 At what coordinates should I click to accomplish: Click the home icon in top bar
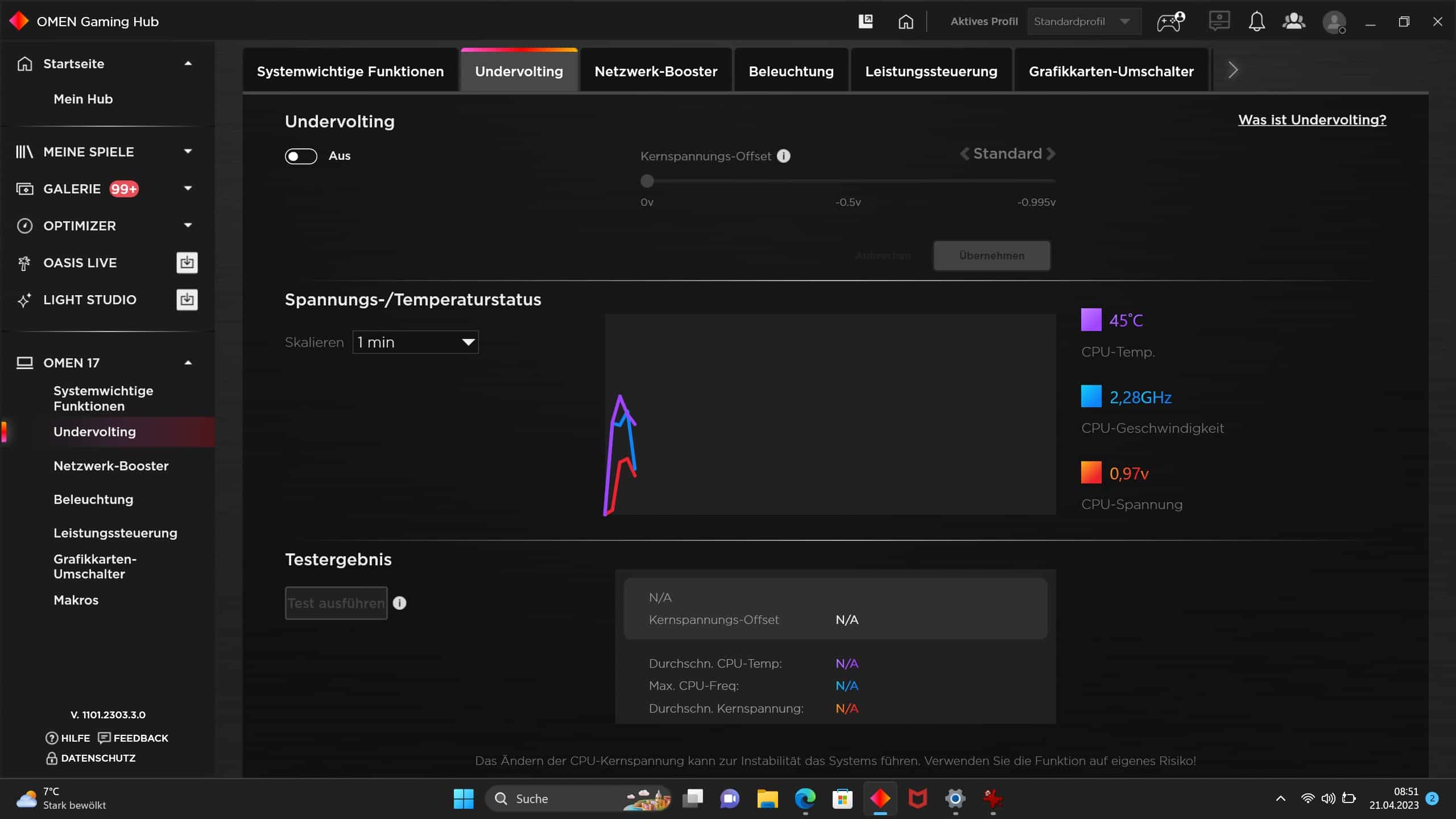[x=905, y=22]
